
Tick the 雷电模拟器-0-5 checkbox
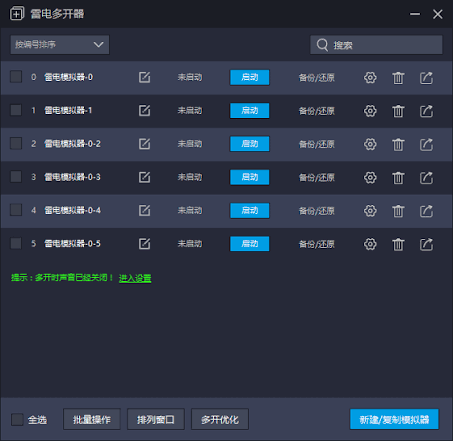[16, 243]
